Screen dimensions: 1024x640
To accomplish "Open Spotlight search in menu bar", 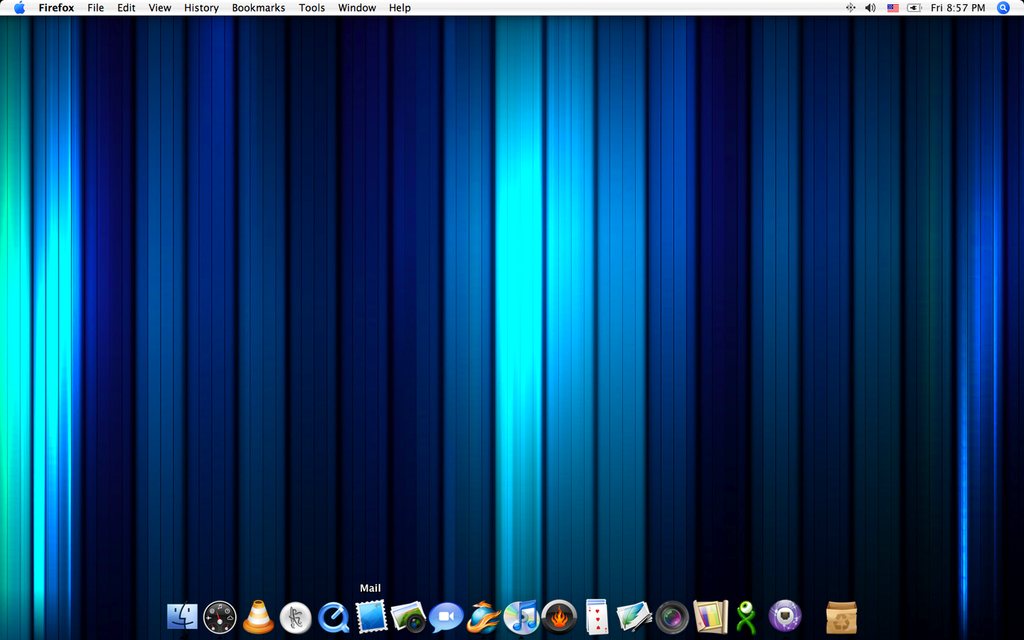I will [1003, 8].
